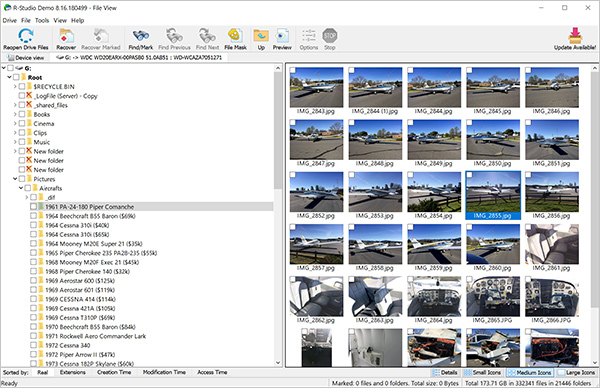
Task: Select 1964 Beechcraft B55 Baron ($69k) folder
Action: [x=90, y=216]
